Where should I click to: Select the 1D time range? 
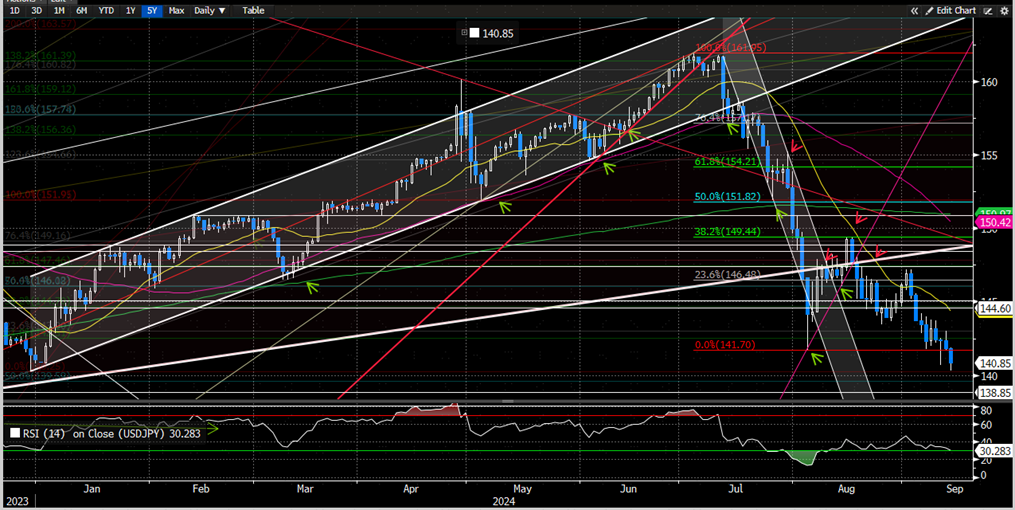(14, 10)
